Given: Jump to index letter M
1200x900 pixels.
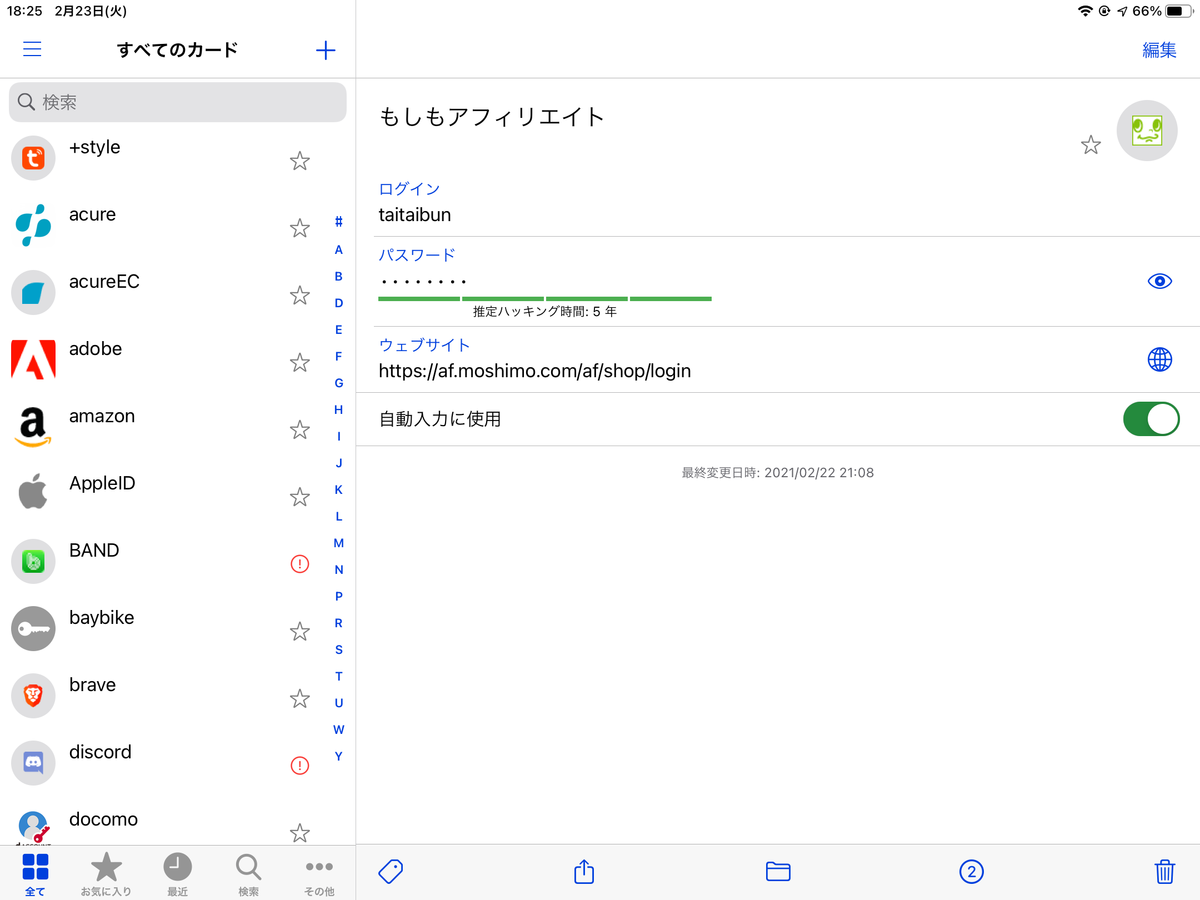Looking at the screenshot, I should (339, 543).
